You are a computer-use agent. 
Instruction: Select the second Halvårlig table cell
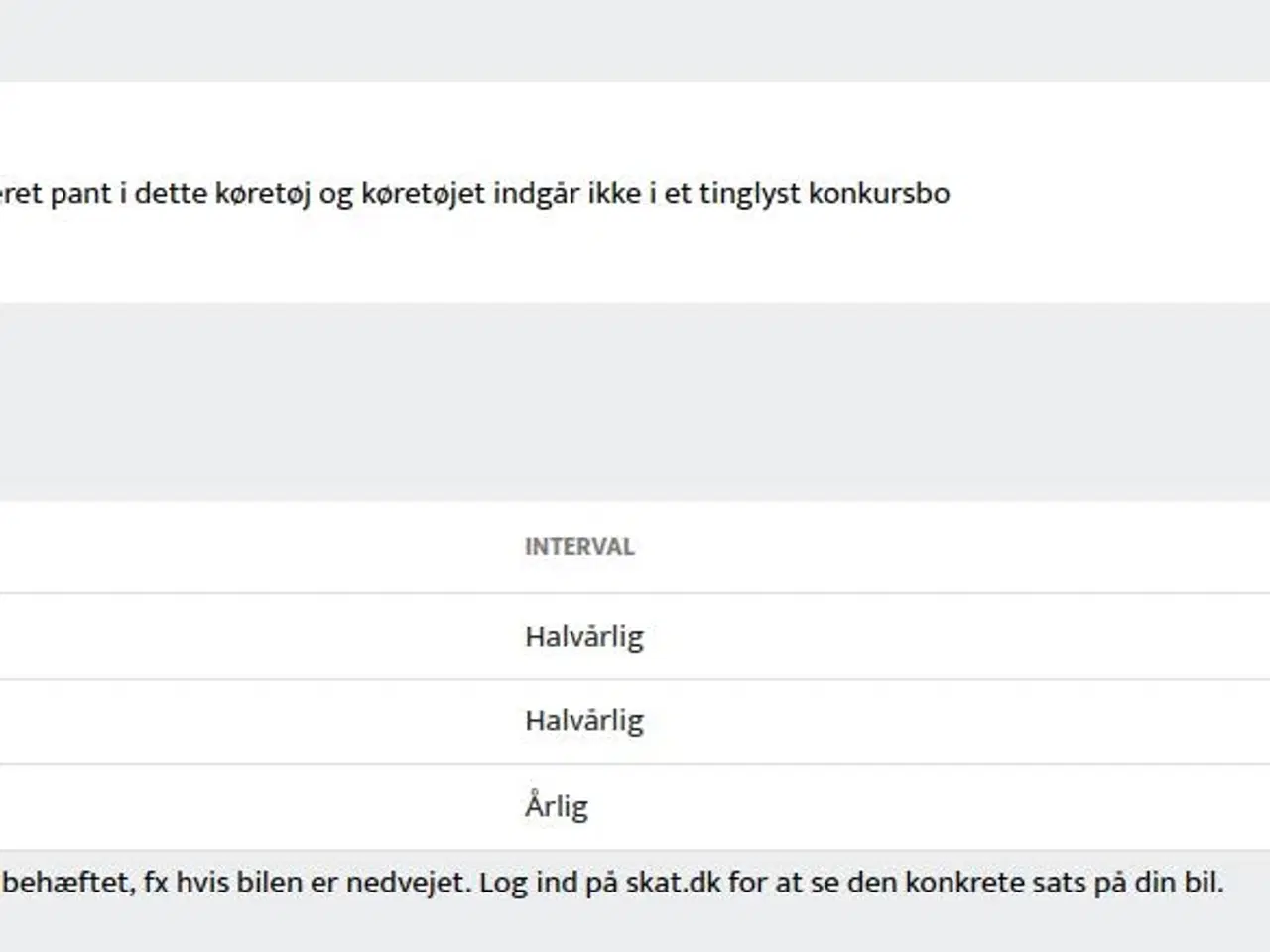coord(584,721)
